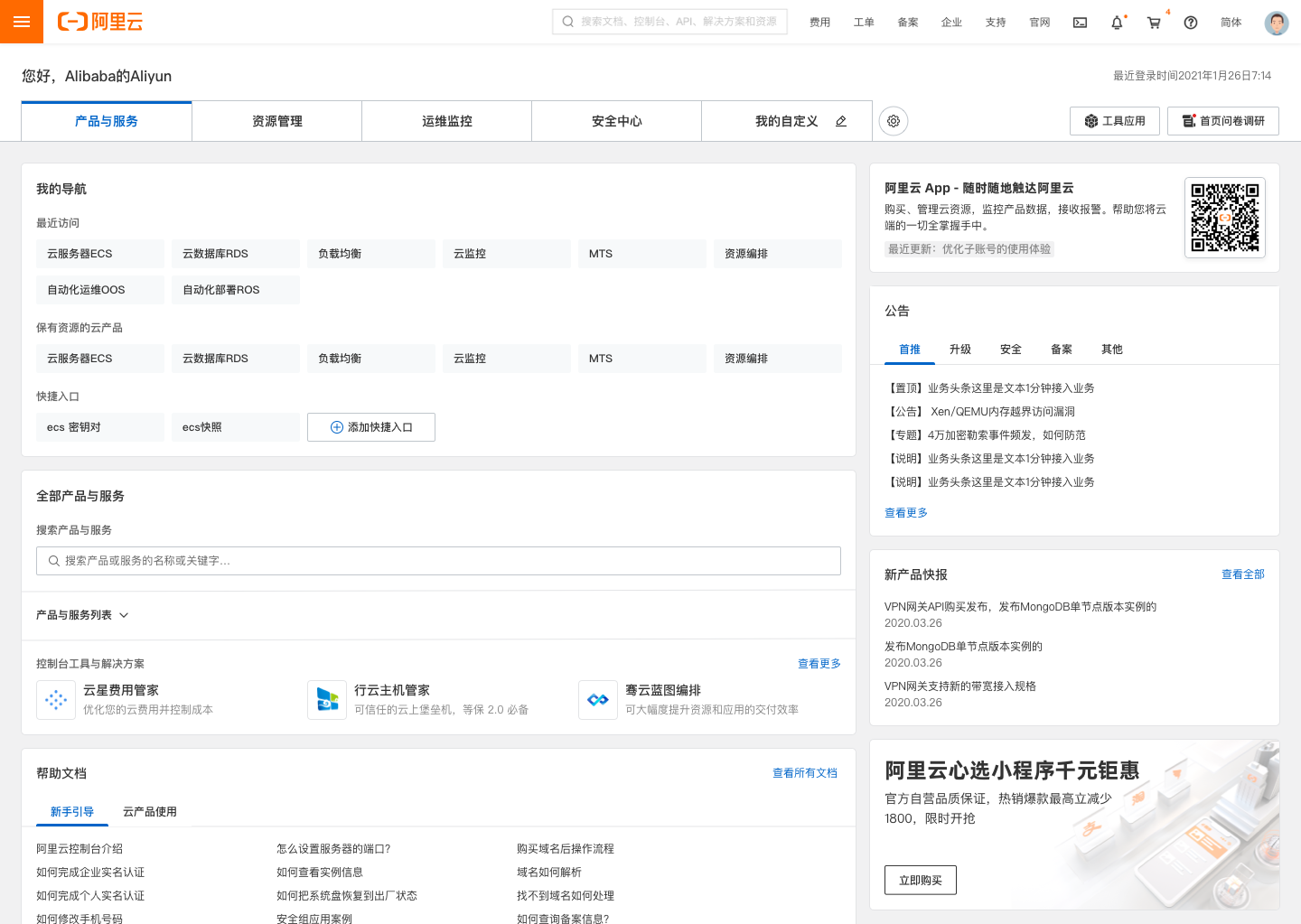
Task: Open 云数据库RDS under 最近访问
Action: coord(236,254)
